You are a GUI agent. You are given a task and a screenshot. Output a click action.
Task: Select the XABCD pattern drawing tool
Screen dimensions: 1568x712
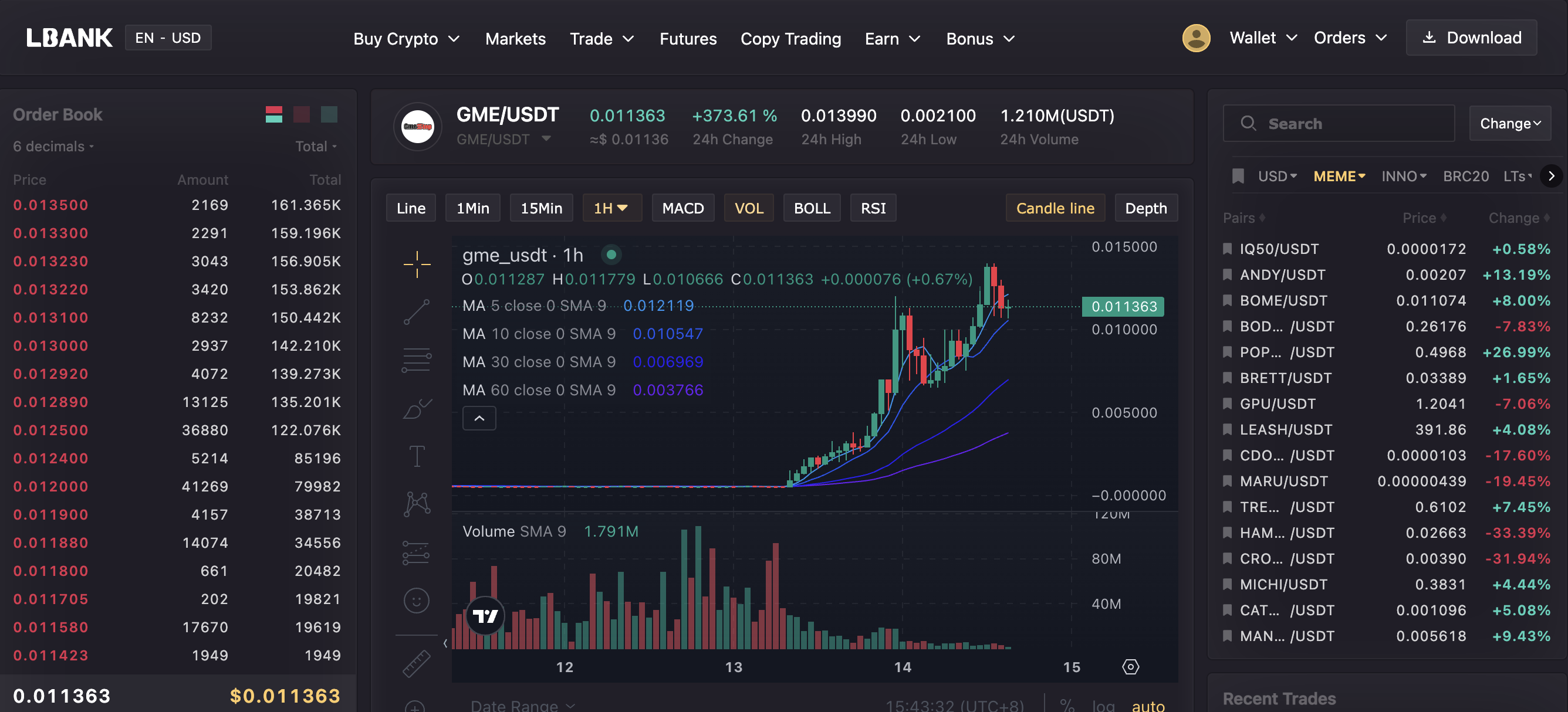tap(417, 503)
